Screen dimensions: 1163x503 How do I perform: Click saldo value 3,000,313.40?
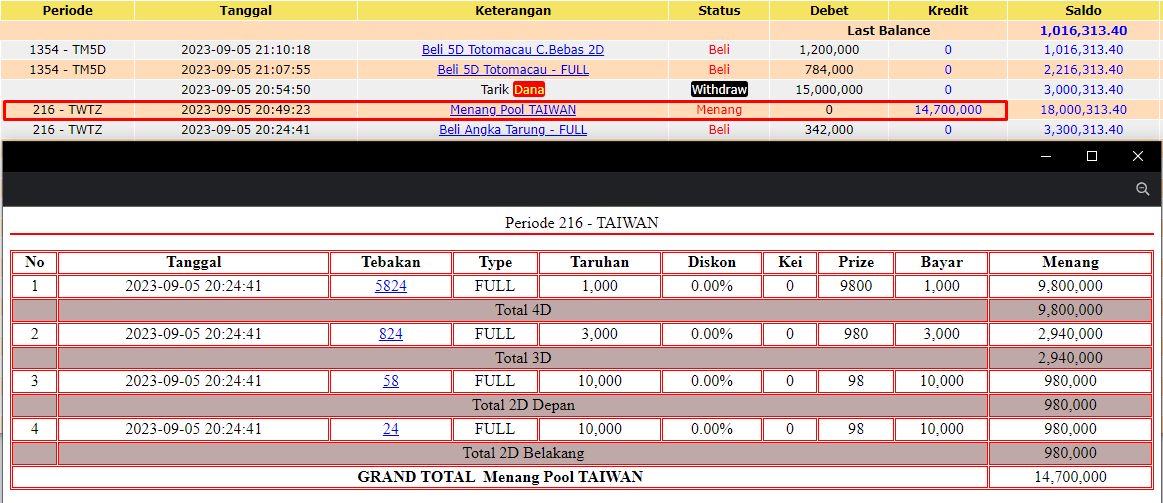1083,90
